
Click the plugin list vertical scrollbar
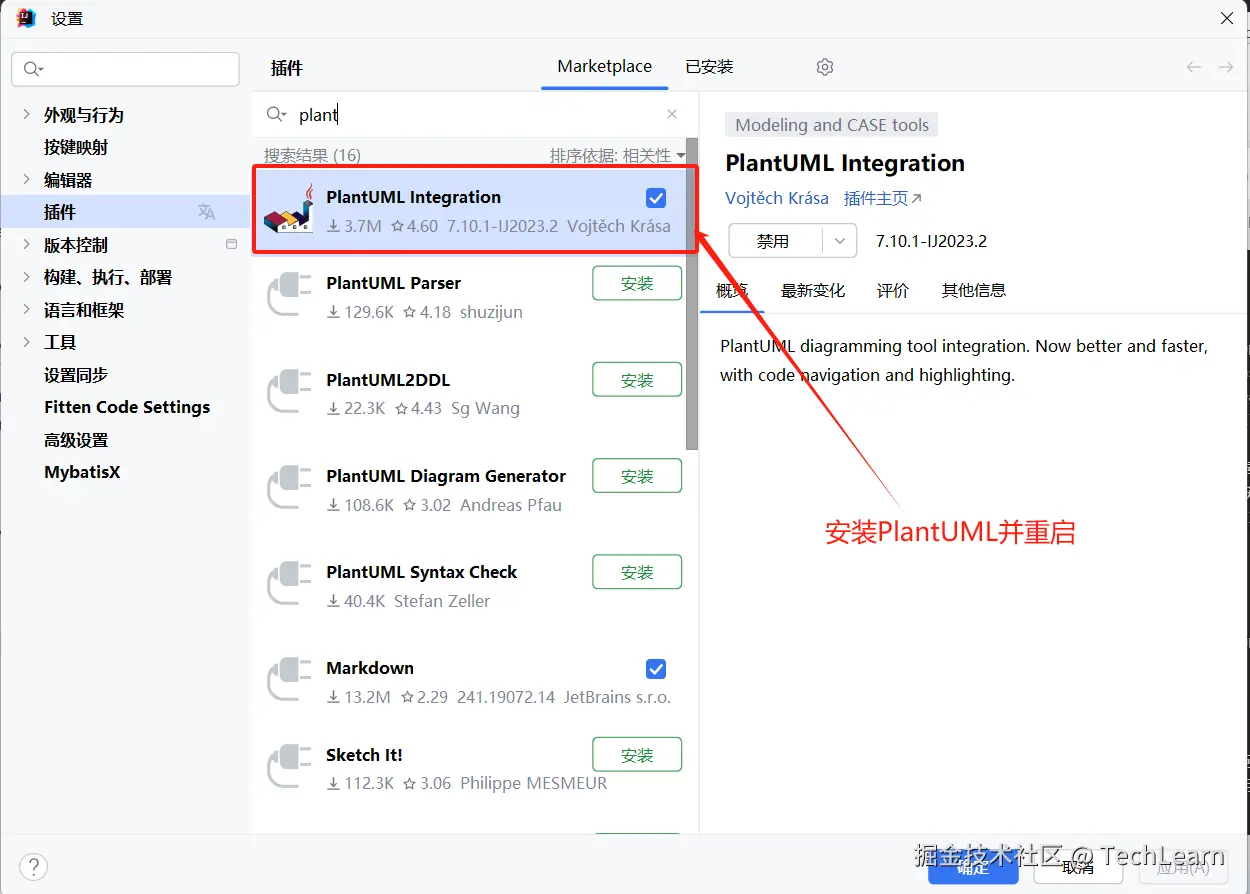[692, 295]
